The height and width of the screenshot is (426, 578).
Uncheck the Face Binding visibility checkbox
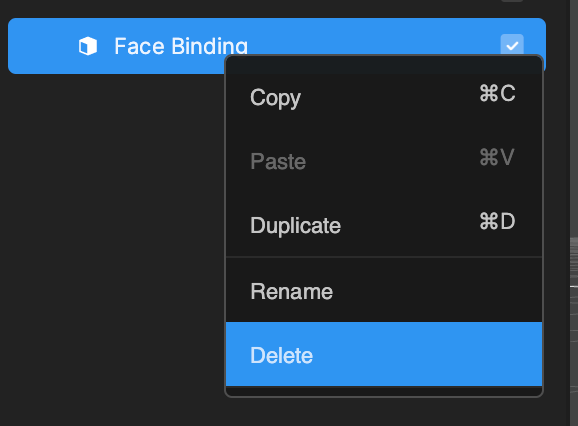tap(512, 45)
